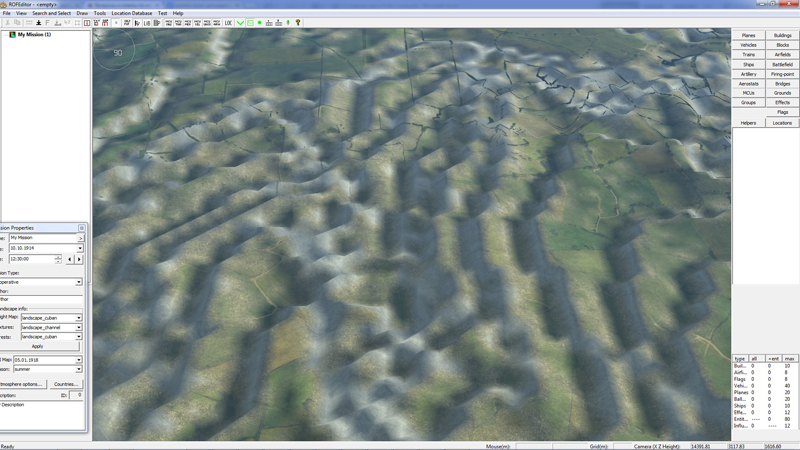The image size is (800, 450).
Task: Click the LOC toolbar icon
Action: (x=229, y=22)
